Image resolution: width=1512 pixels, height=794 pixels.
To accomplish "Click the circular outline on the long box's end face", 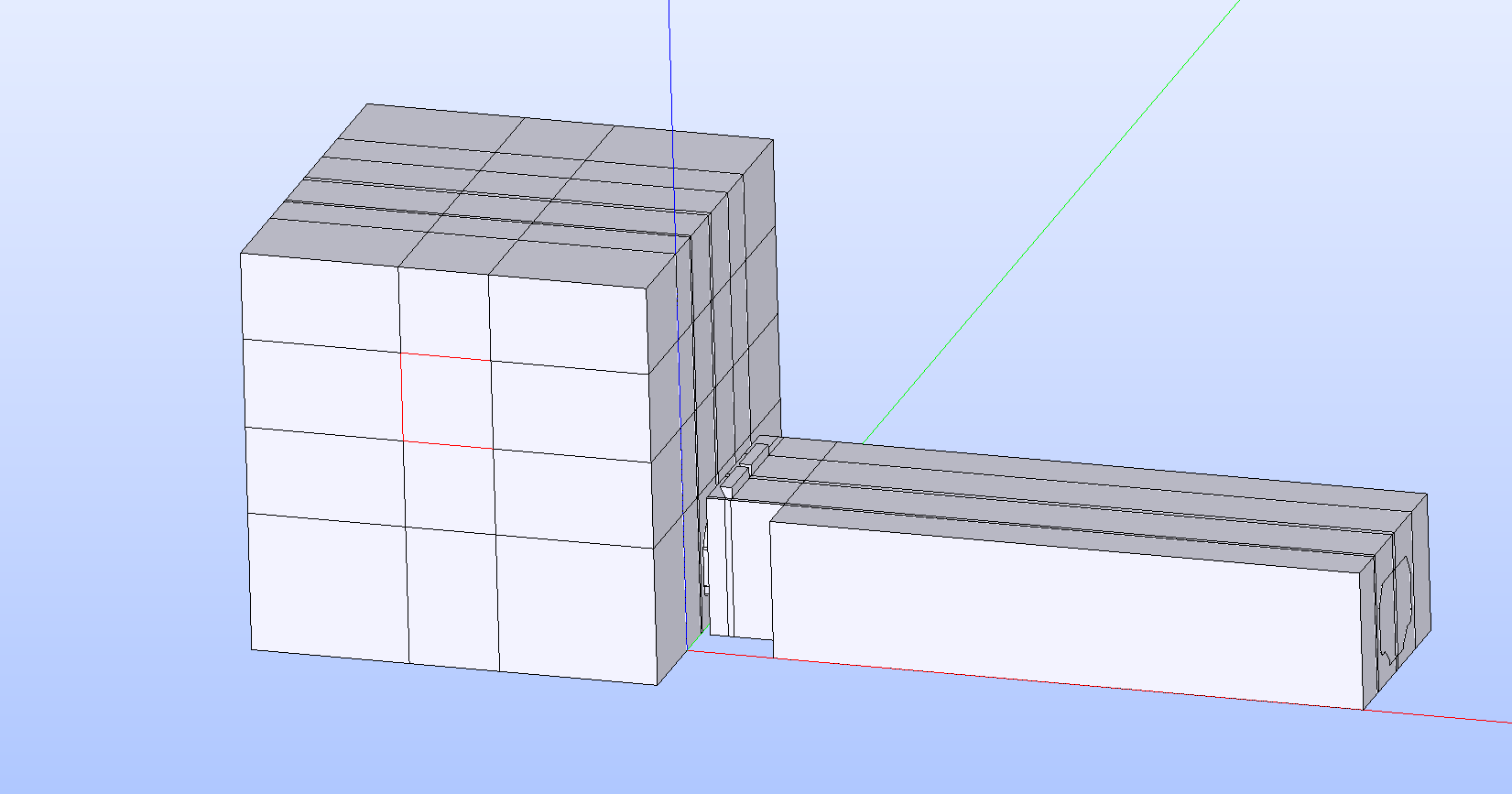I will (1396, 609).
